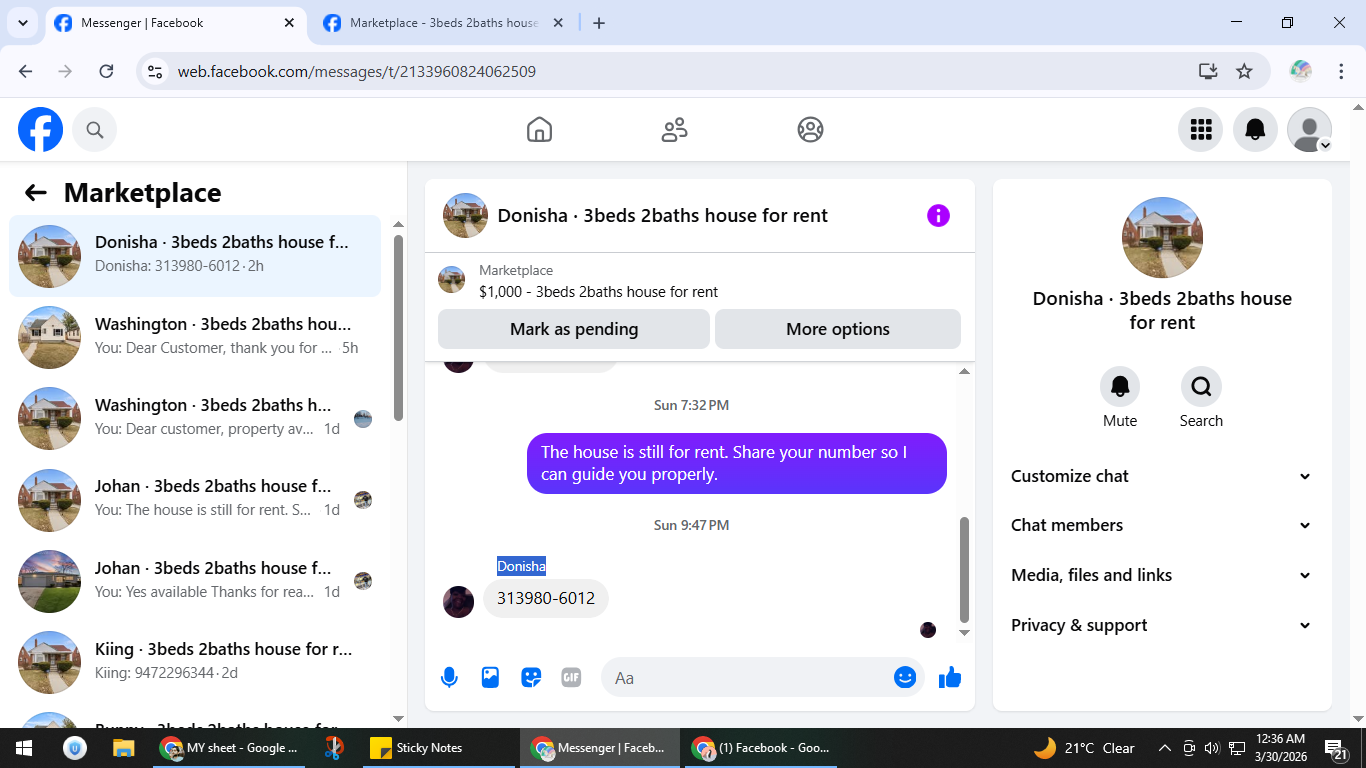Expand the Privacy & support section

[x=1162, y=625]
